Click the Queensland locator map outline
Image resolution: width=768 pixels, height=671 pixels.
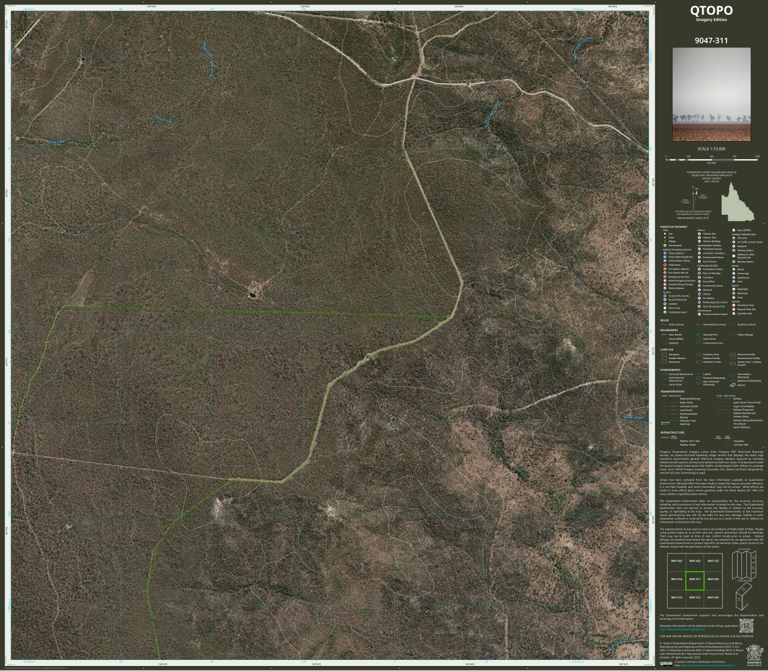738,201
